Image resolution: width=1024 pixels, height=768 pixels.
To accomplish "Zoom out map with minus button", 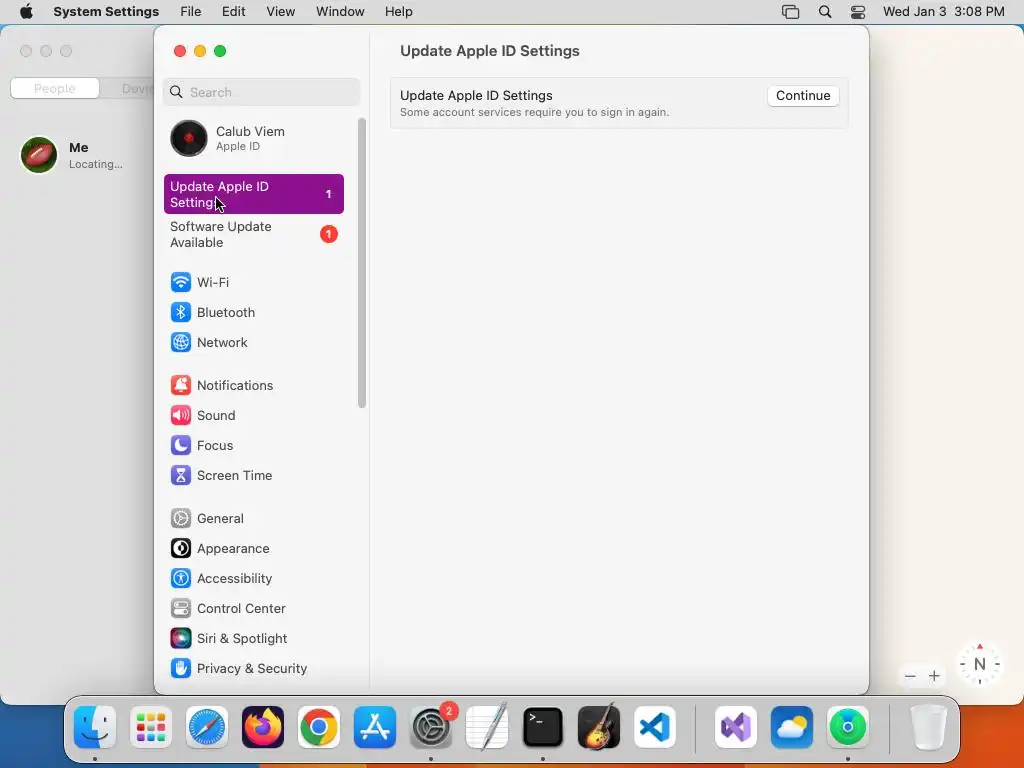I will pos(910,676).
